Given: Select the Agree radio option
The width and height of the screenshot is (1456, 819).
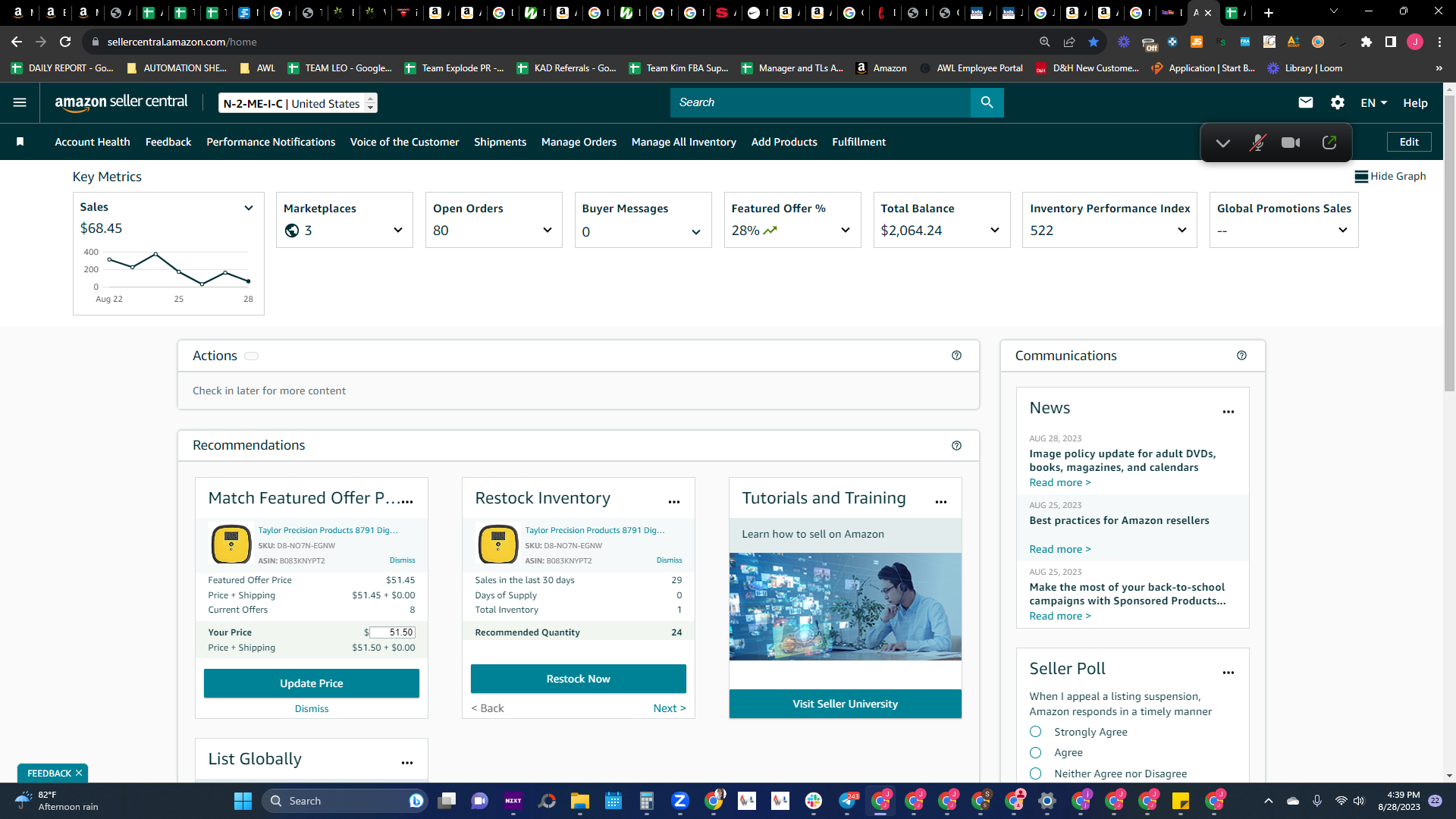Looking at the screenshot, I should coord(1035,752).
